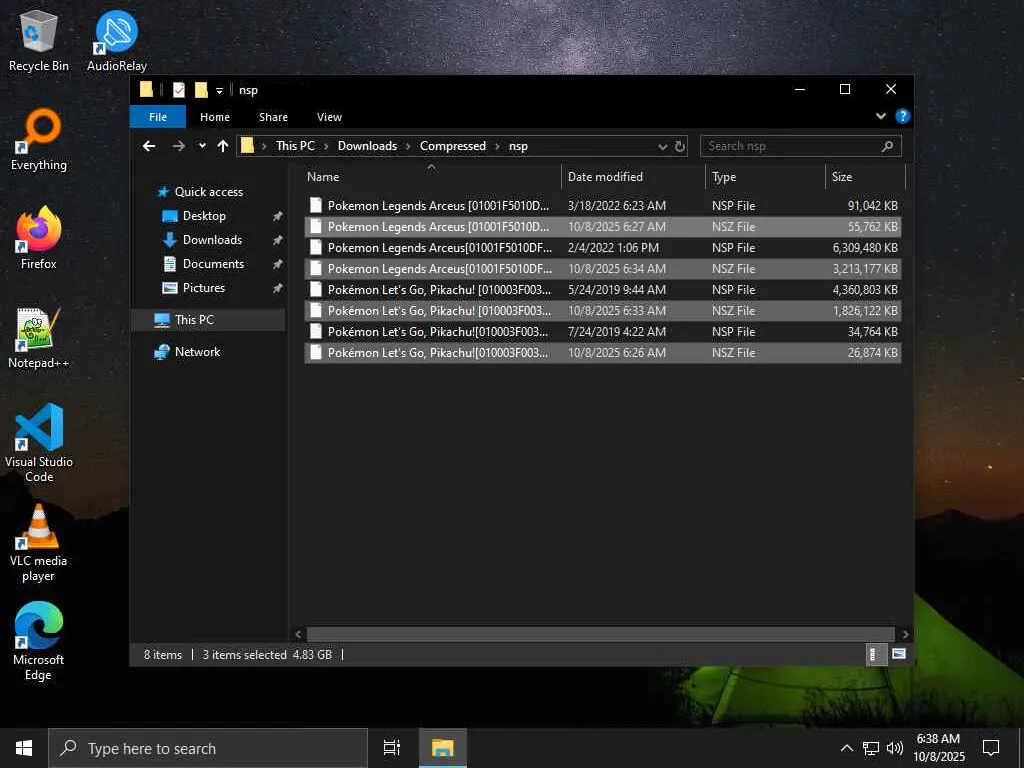This screenshot has height=768, width=1024.
Task: Expand the chevron after This PC breadcrumb
Action: 327,146
